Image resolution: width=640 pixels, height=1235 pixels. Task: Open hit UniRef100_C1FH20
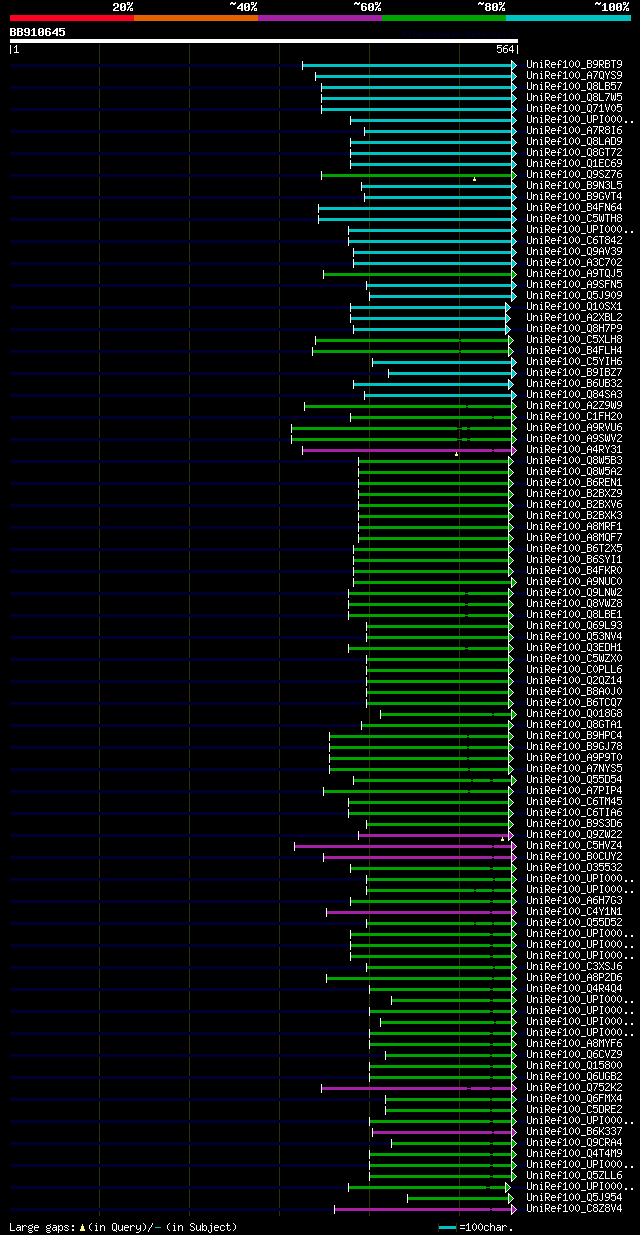(x=574, y=417)
